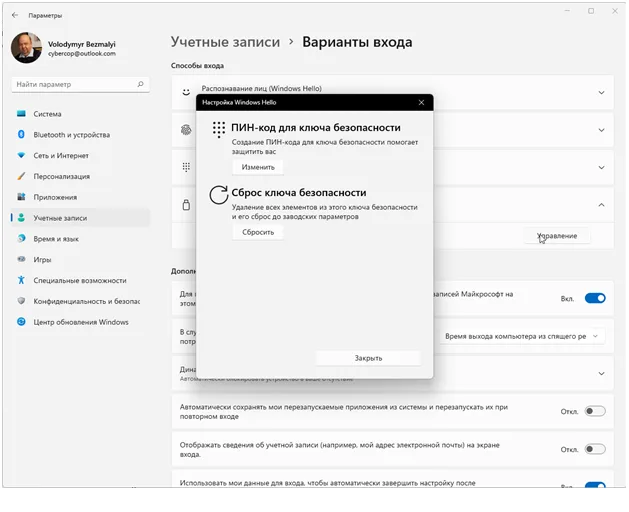Screen dimensions: 629x512
Task: Collapse the security key row chevron
Action: pos(601,205)
